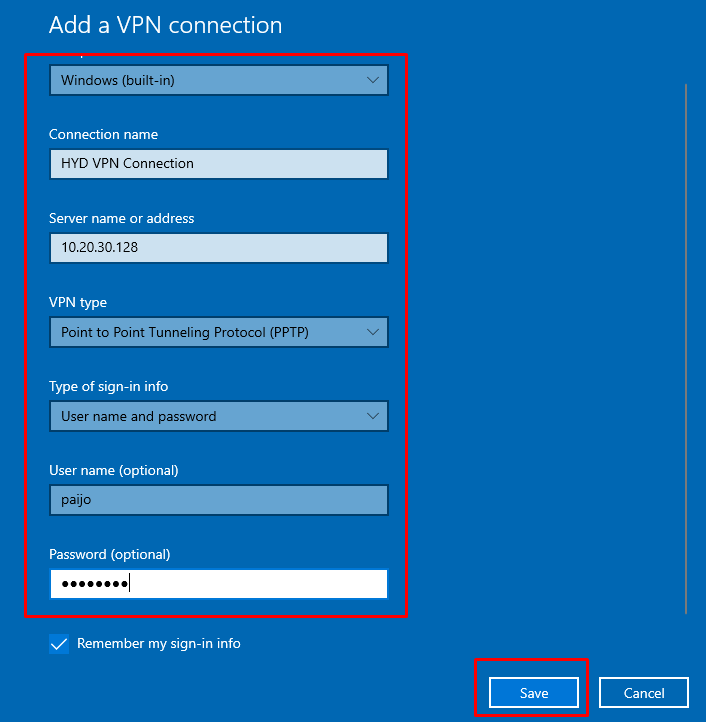
Task: Click the chevron arrow on VPN type box
Action: point(373,332)
